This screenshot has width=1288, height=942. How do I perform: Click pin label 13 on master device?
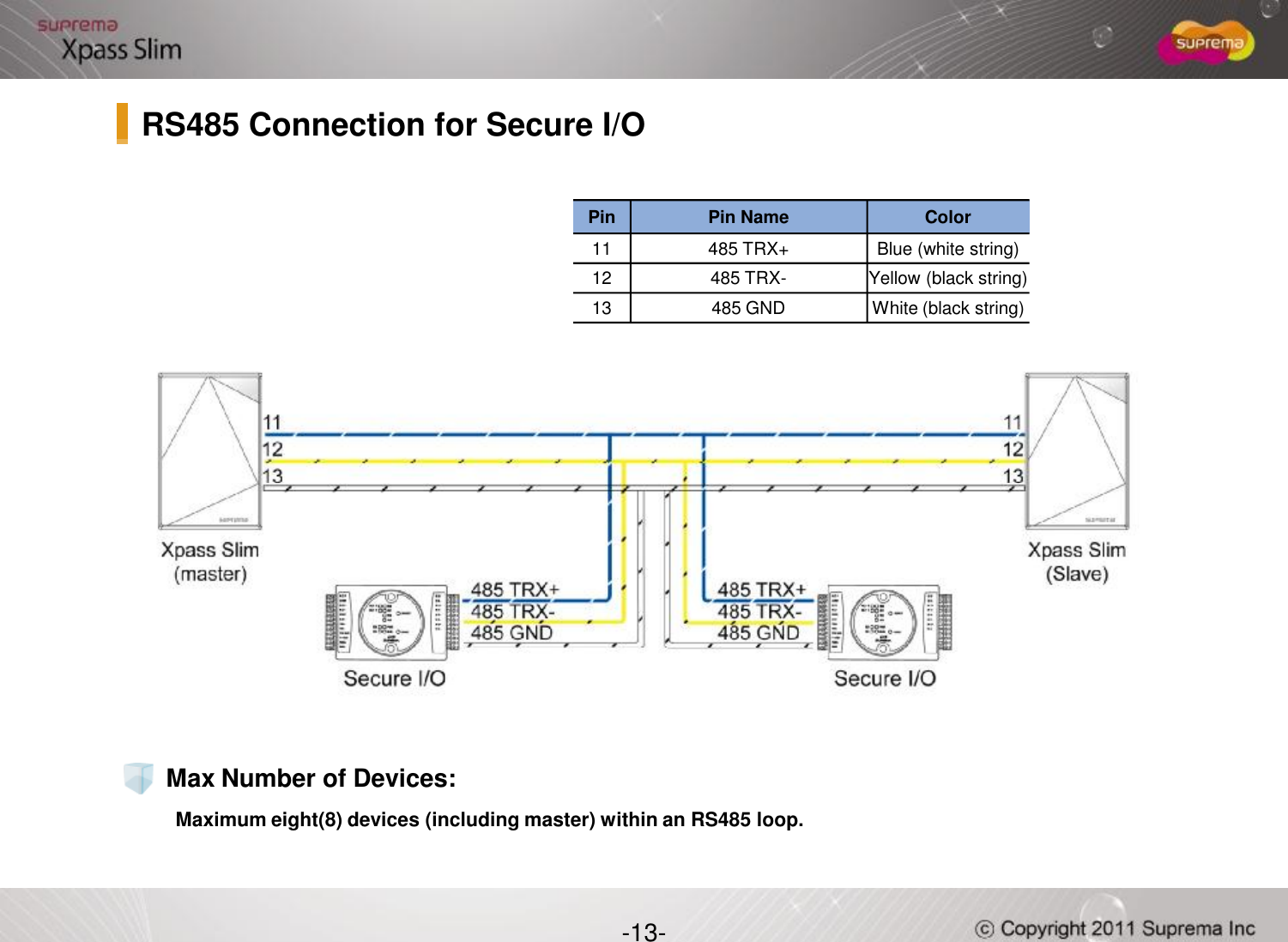coord(272,475)
